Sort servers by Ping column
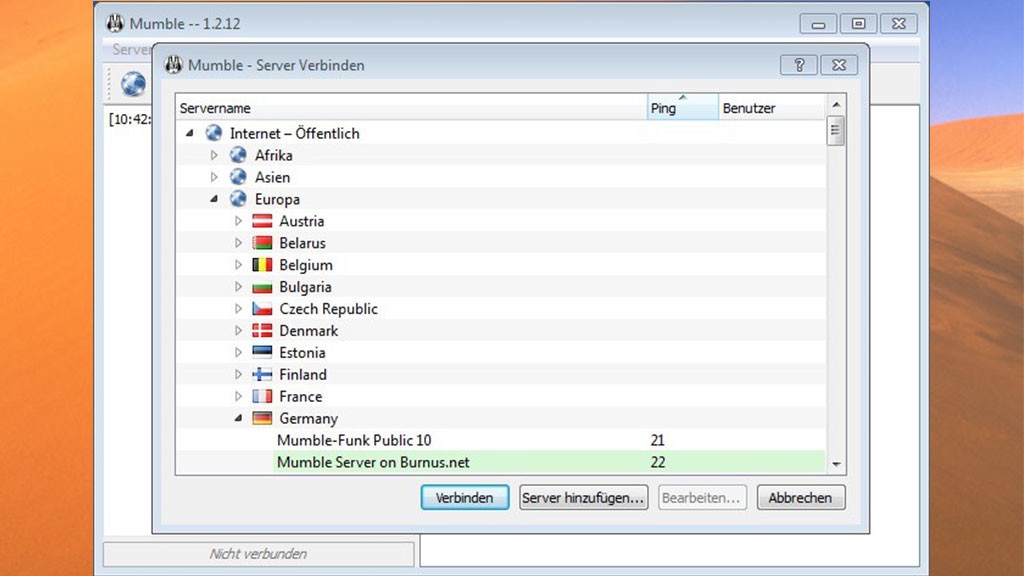1024x576 pixels. coord(682,108)
